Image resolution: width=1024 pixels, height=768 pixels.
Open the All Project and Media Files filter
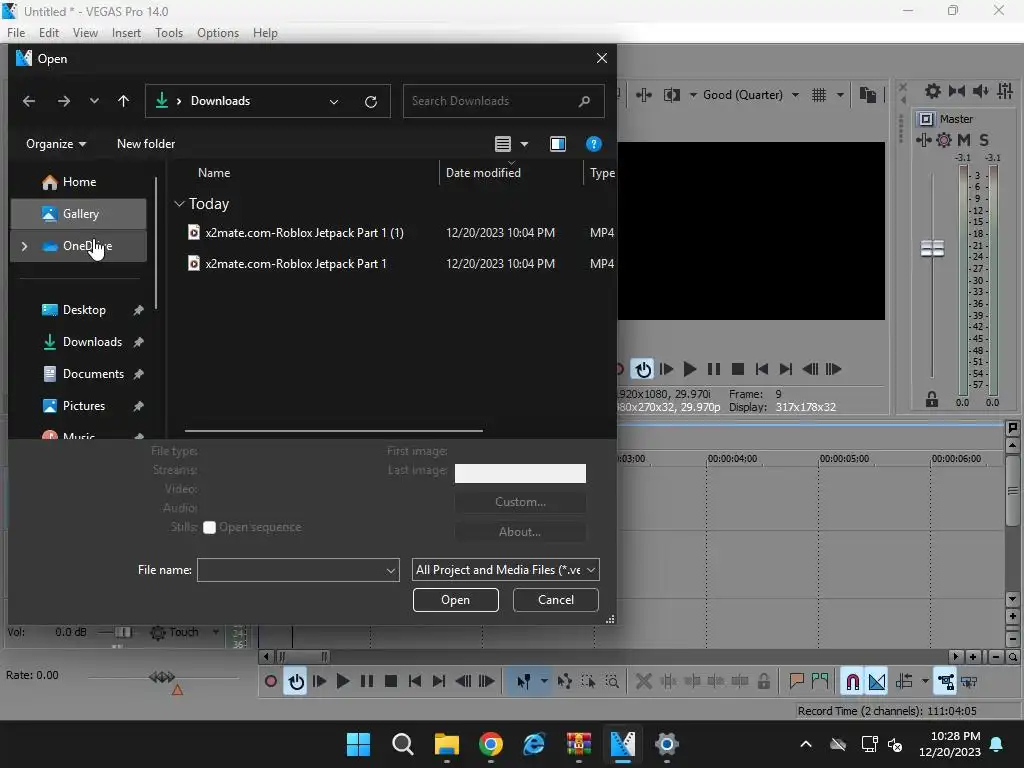point(505,570)
